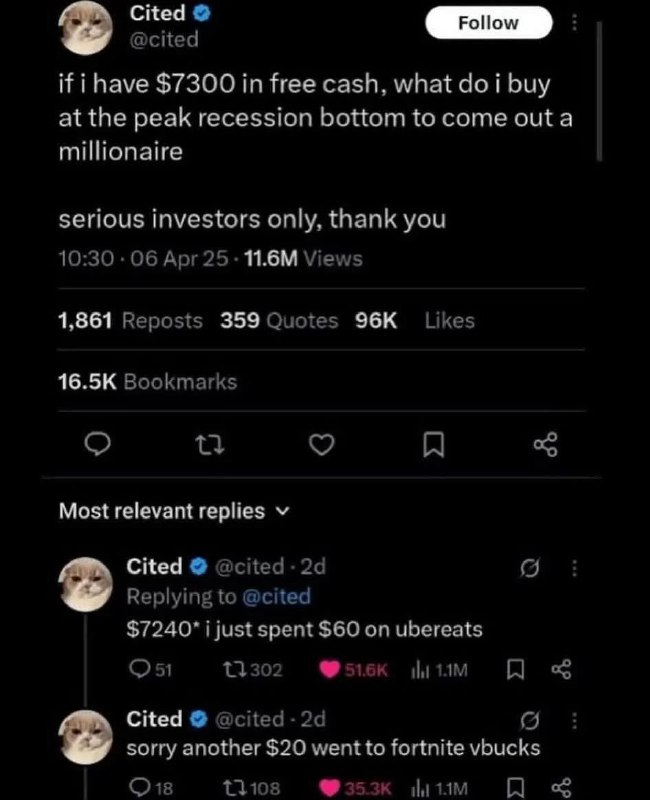This screenshot has height=800, width=650.
Task: Share the main tweet
Action: [545, 444]
